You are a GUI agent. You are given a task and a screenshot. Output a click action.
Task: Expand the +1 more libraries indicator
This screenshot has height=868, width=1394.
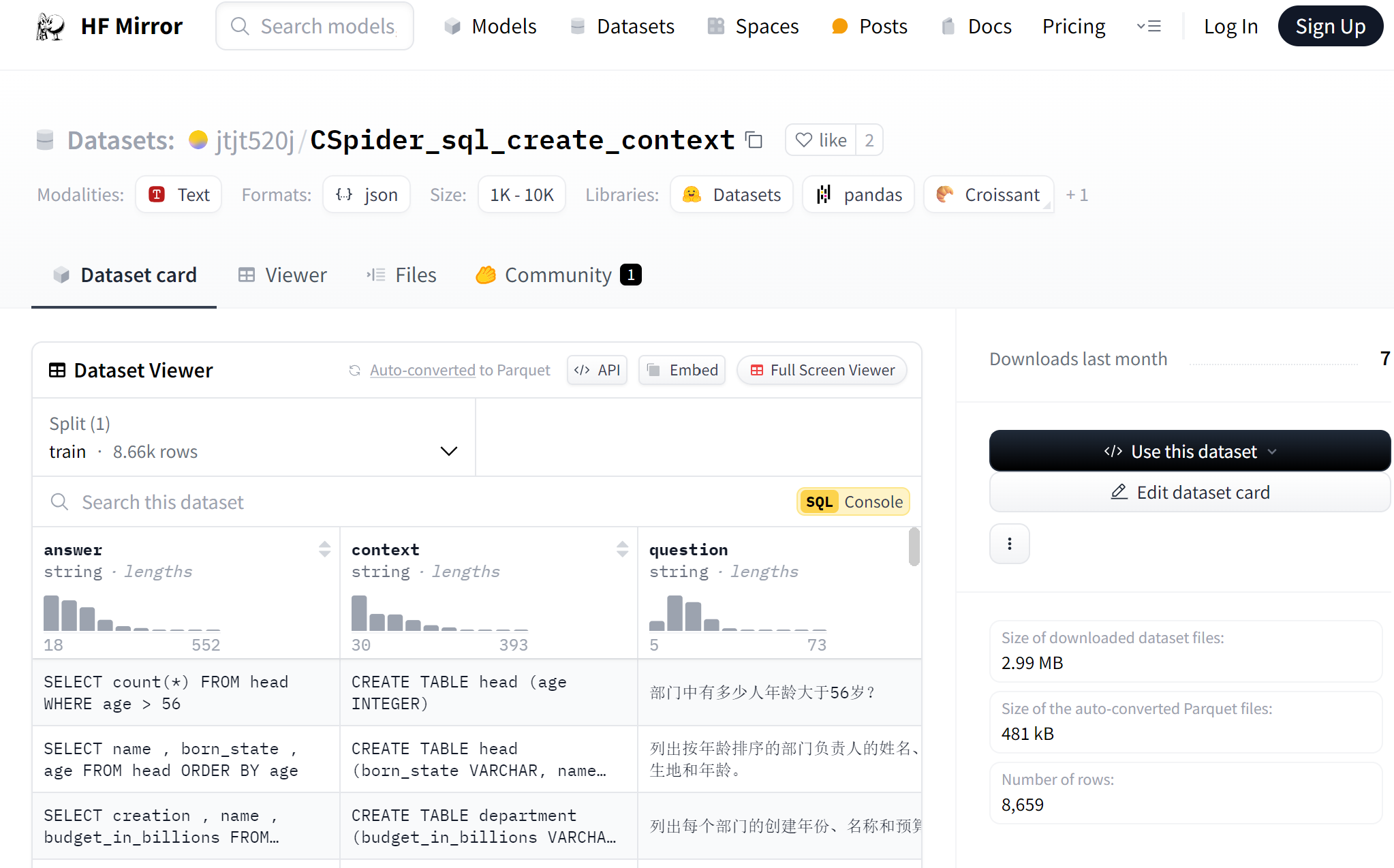(x=1077, y=195)
